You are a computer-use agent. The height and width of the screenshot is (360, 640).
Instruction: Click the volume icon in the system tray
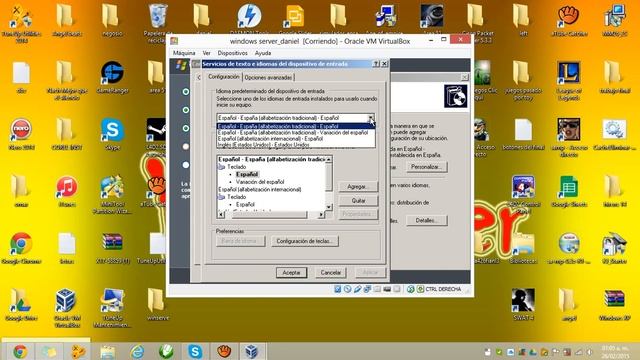tap(589, 352)
